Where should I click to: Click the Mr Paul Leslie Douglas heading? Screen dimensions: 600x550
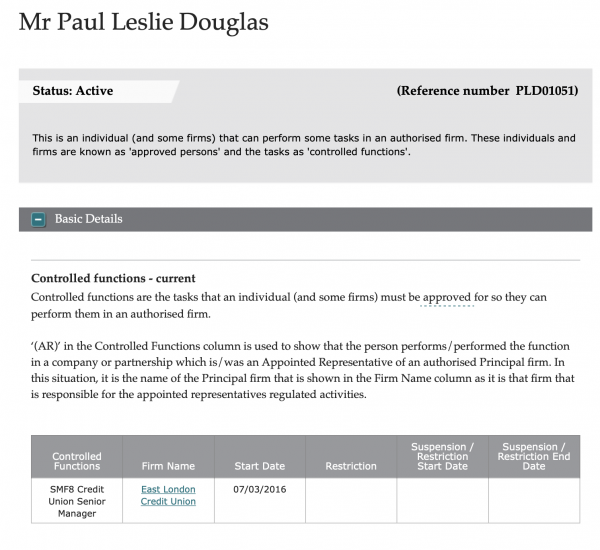click(x=144, y=22)
